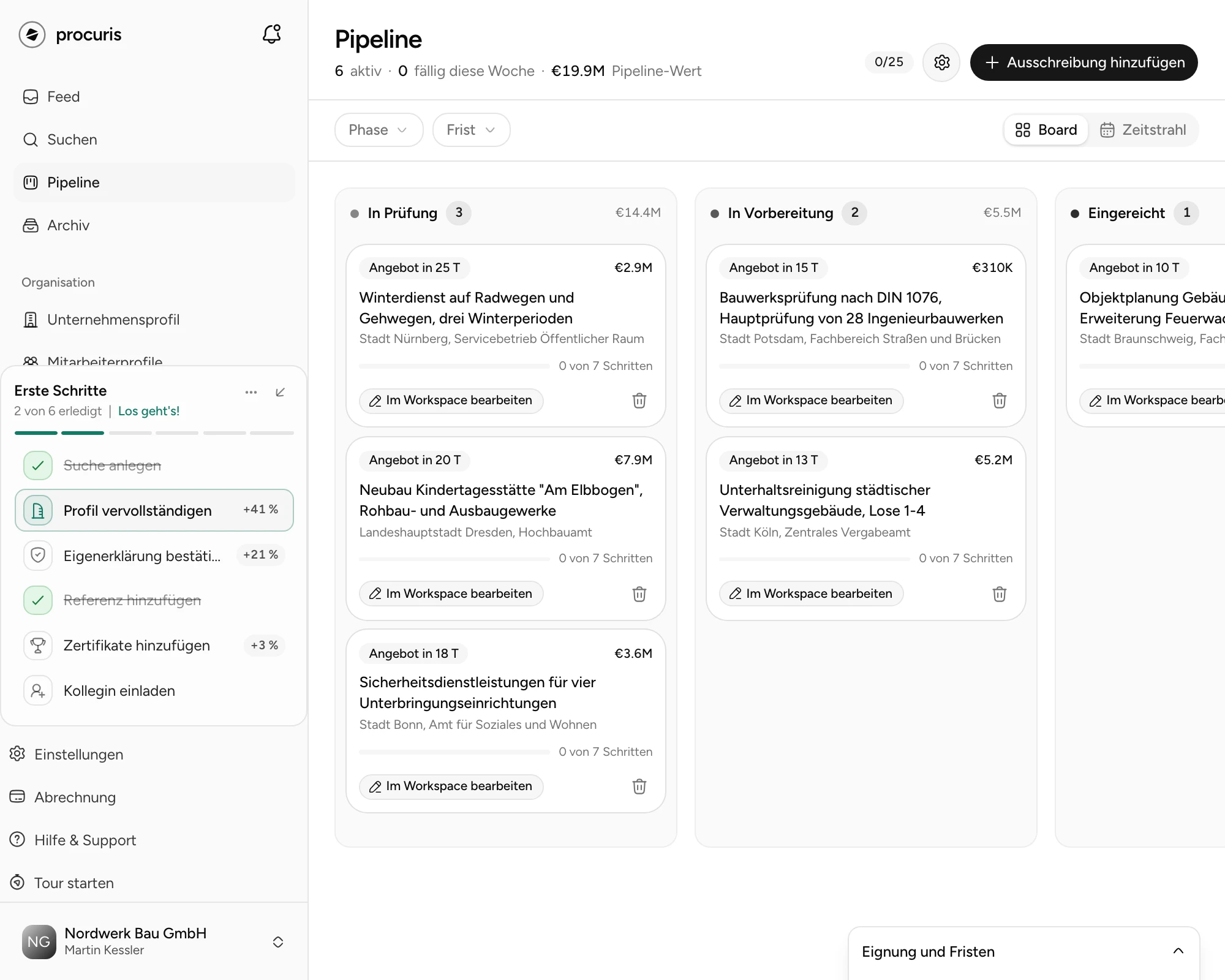
Task: Edit Winterdienst card in Workspace
Action: 451,401
